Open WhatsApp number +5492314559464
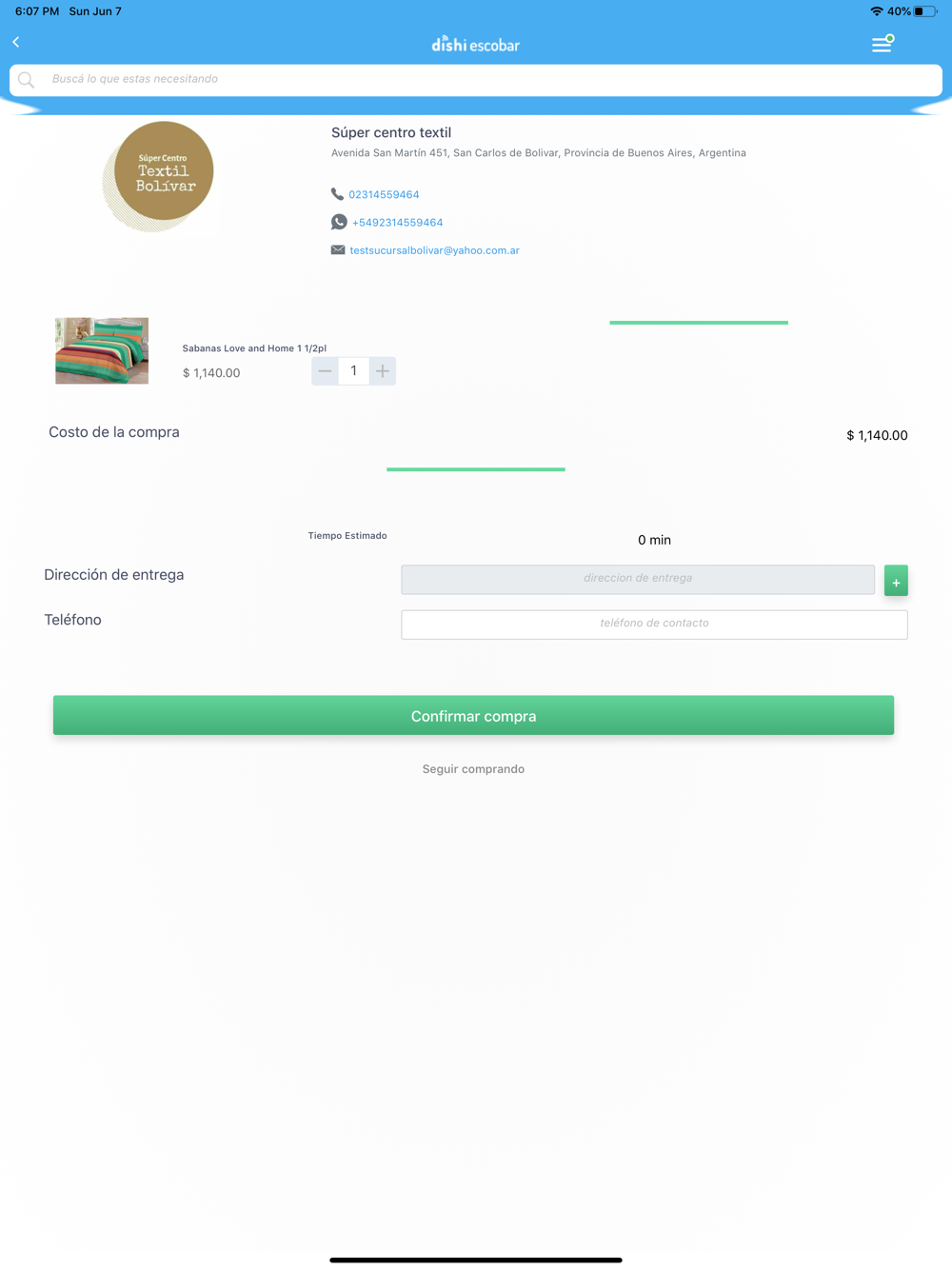 tap(397, 223)
